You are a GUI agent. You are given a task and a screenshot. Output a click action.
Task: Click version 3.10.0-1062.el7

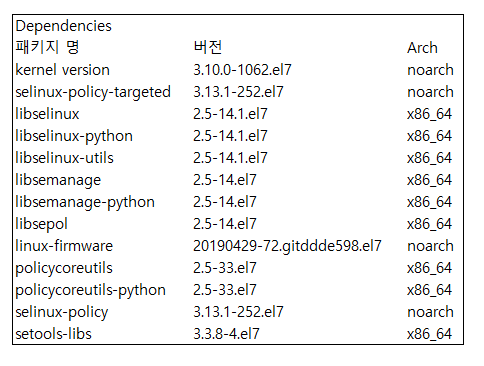[242, 70]
